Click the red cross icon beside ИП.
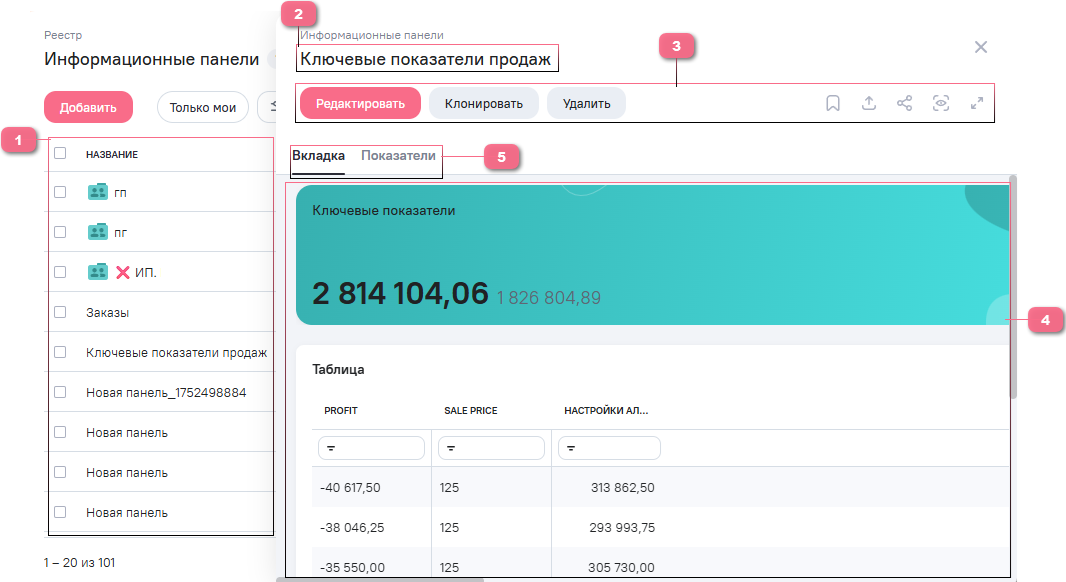This screenshot has width=1066, height=582. click(123, 272)
